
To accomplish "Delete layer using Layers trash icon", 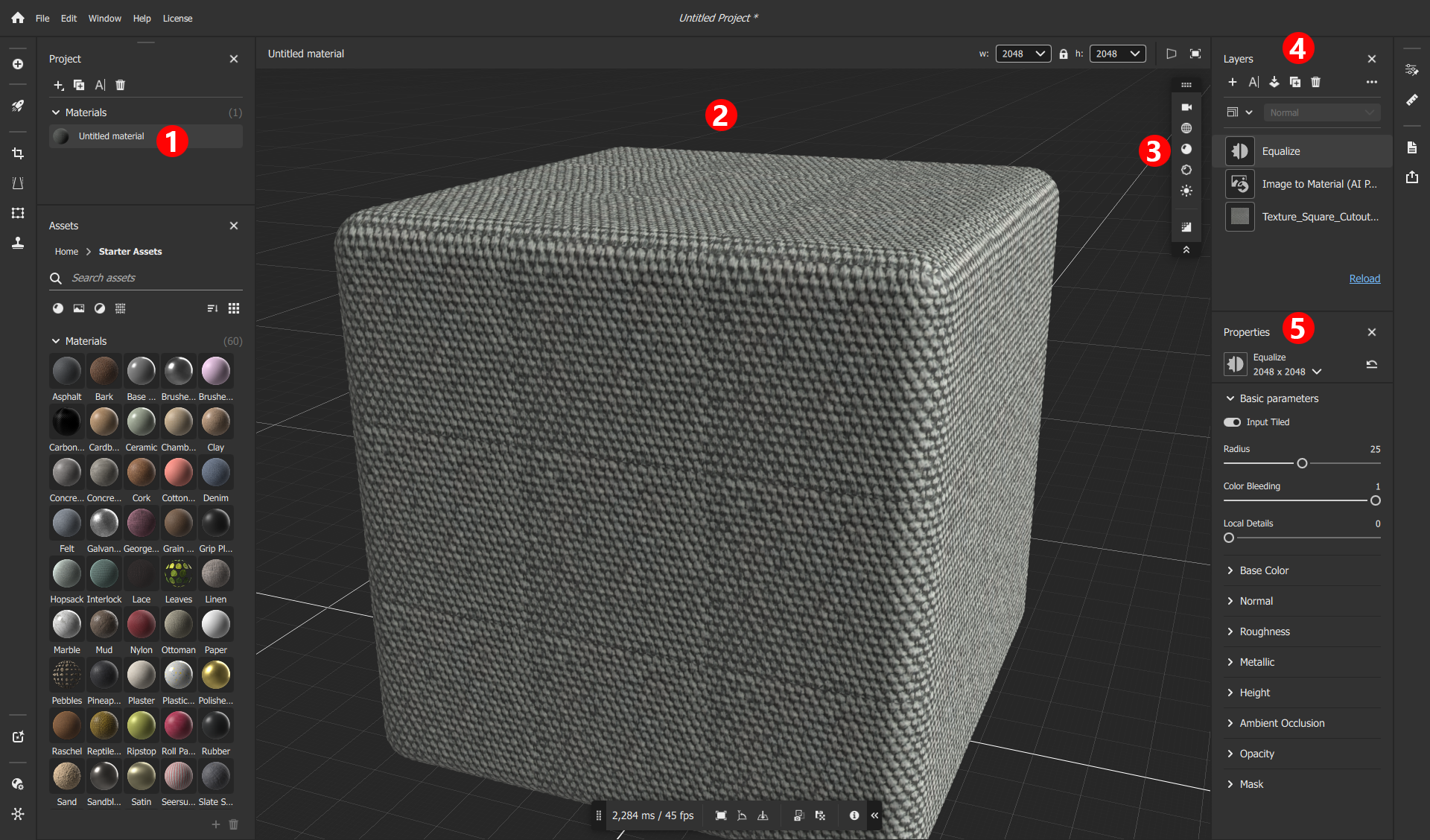I will [1316, 82].
